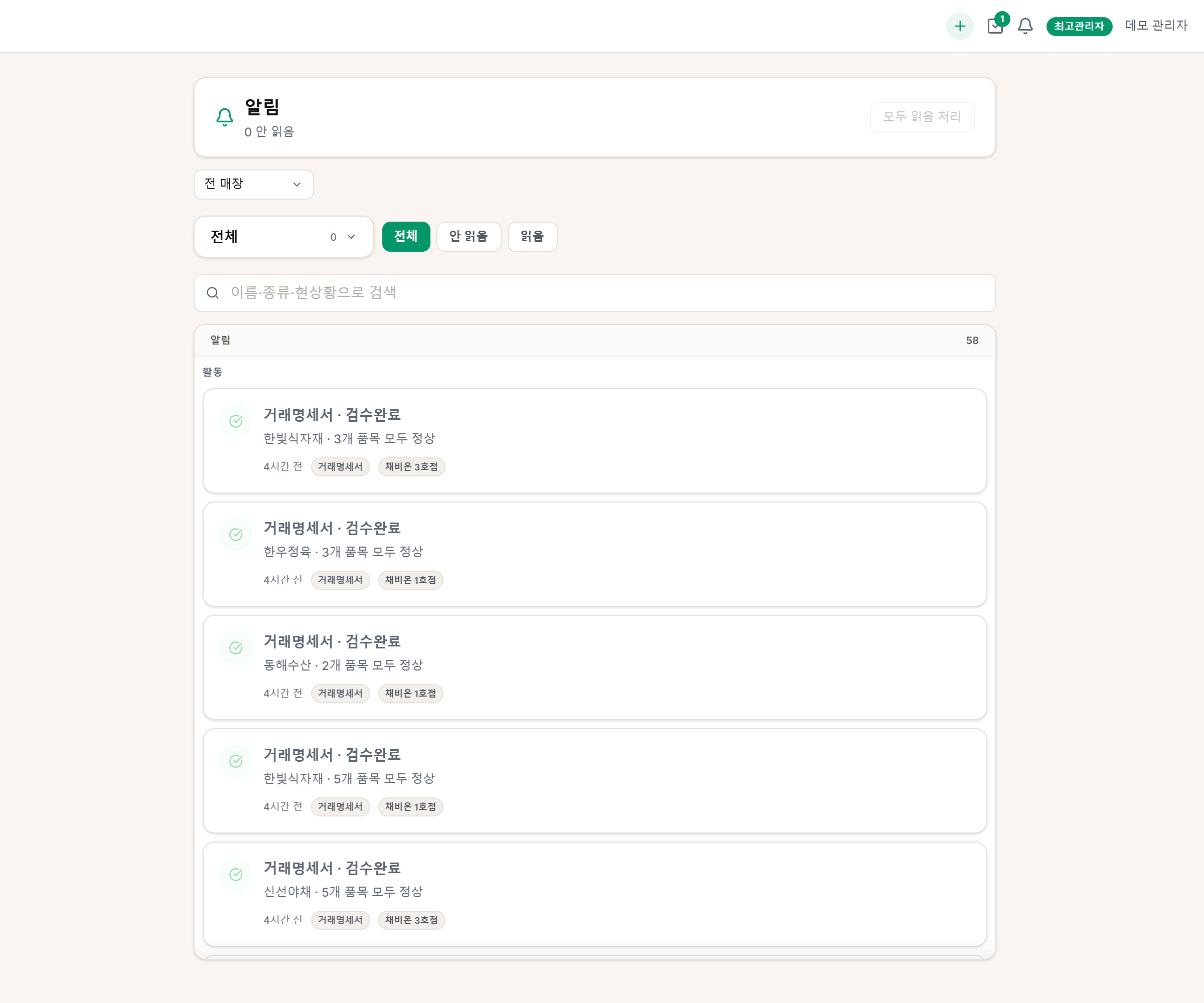
Task: Click 거래명세서 tag on 한우정육 card
Action: (341, 580)
